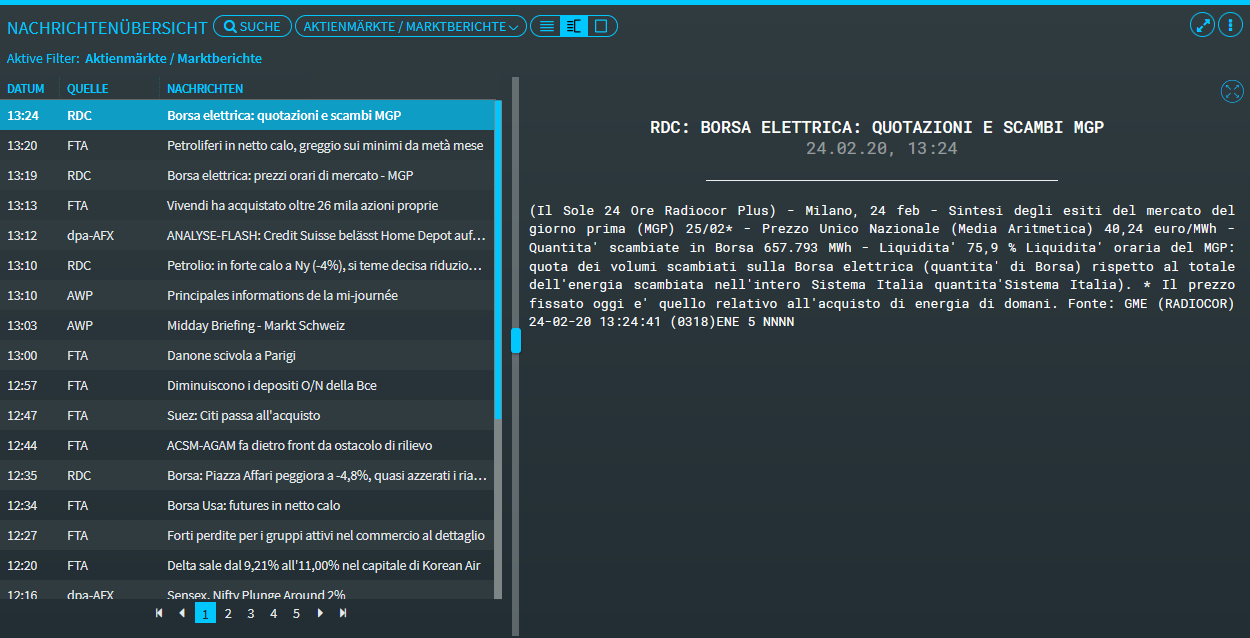This screenshot has width=1250, height=638.
Task: Open the Danone scivola a Parigi article
Action: (x=231, y=356)
